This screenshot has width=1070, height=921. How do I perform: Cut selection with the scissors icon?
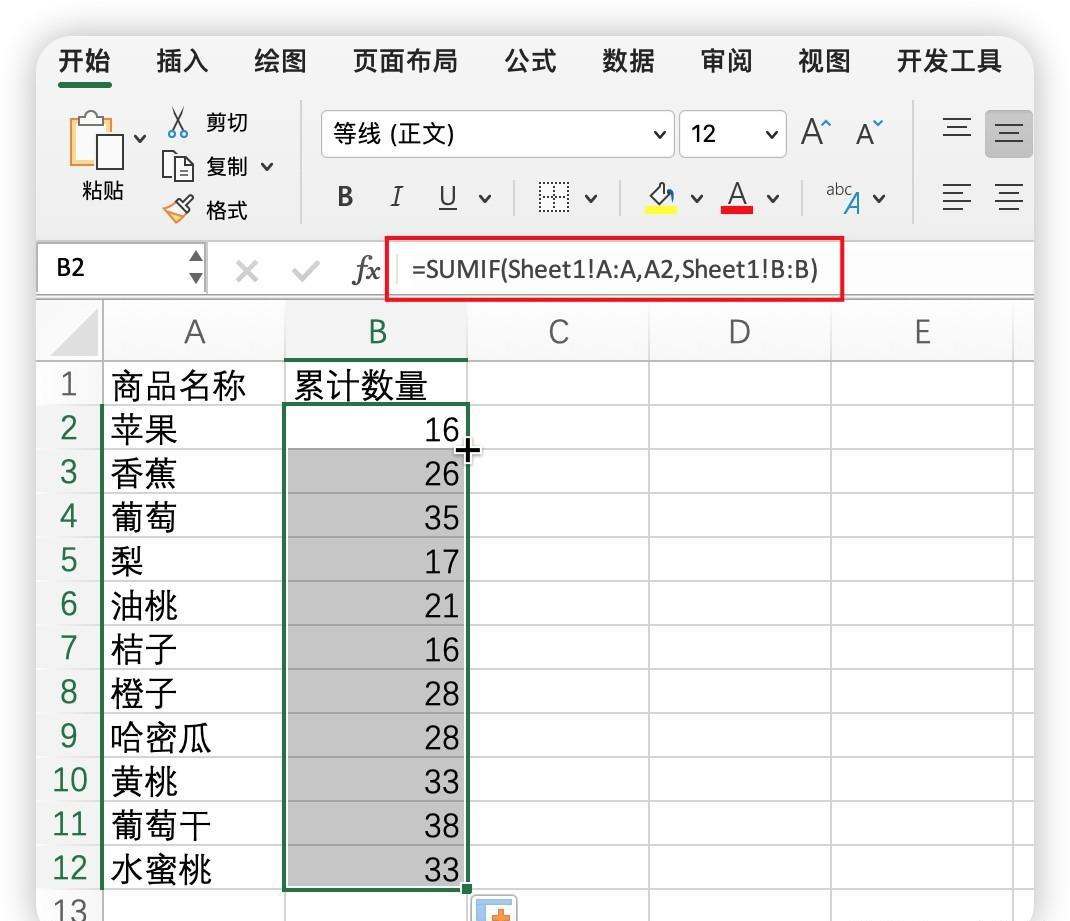pyautogui.click(x=177, y=123)
